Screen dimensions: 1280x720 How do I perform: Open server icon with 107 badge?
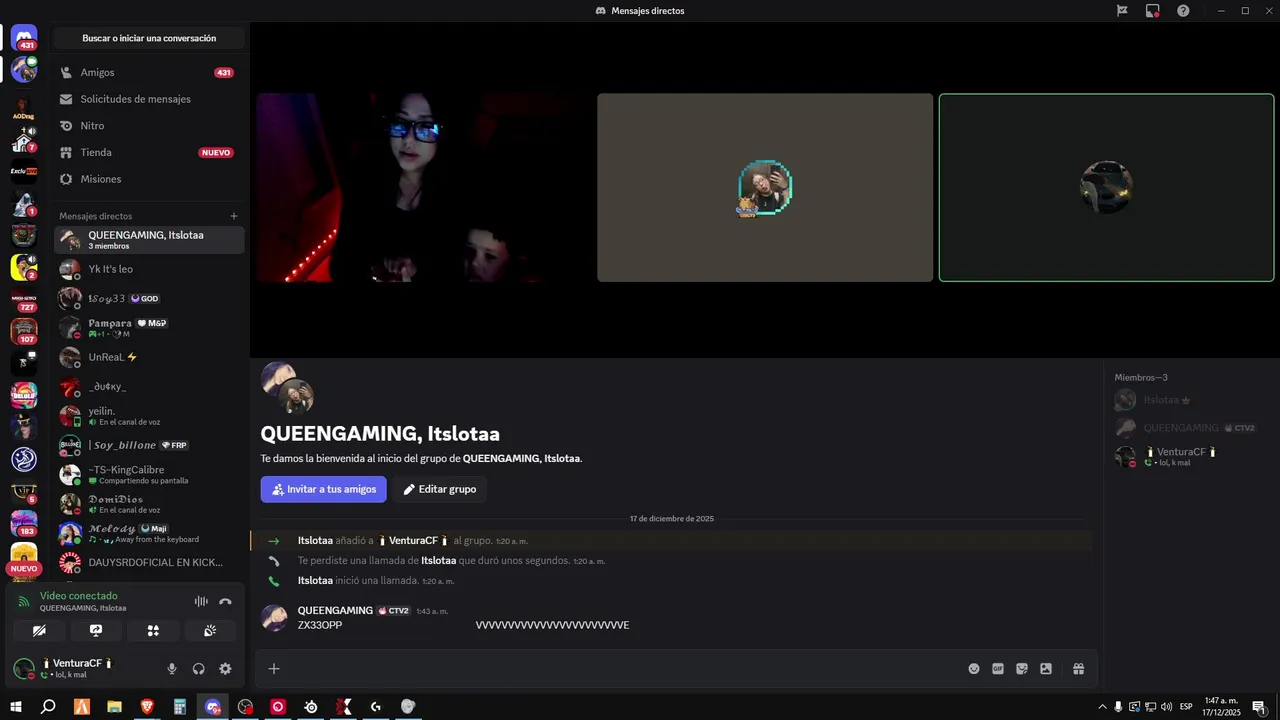click(x=24, y=331)
